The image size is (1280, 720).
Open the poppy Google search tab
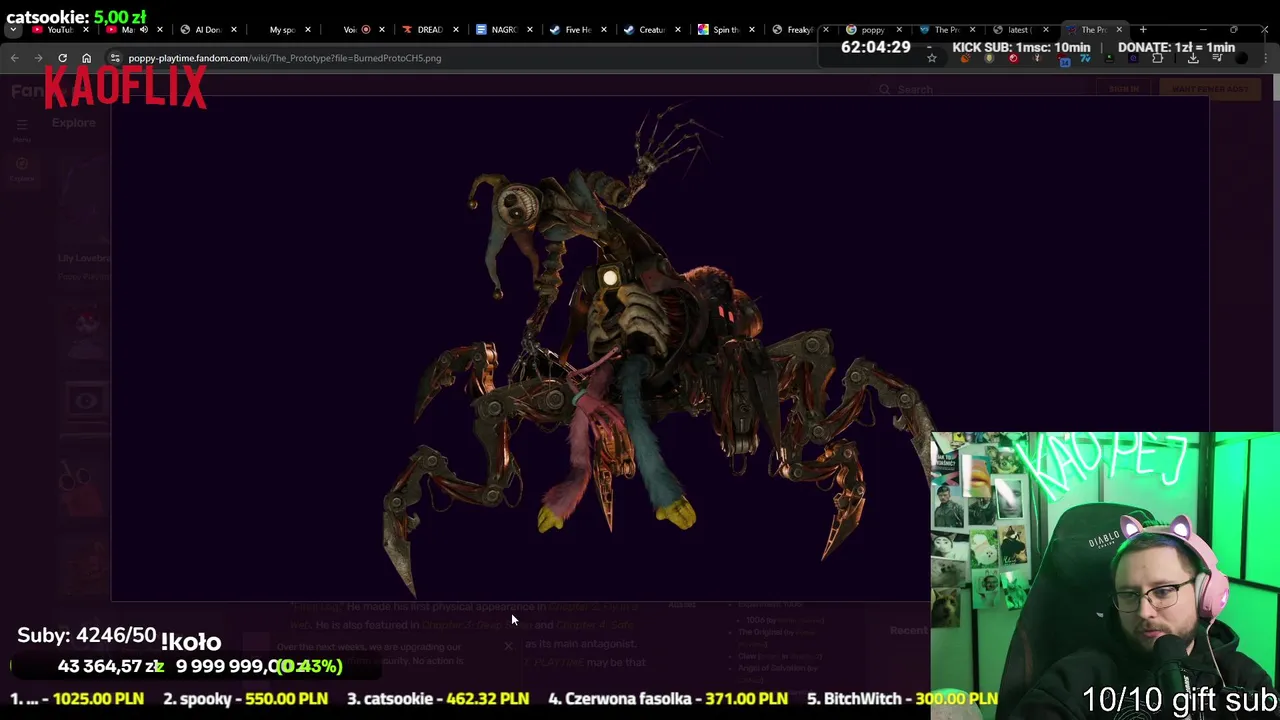coord(873,30)
